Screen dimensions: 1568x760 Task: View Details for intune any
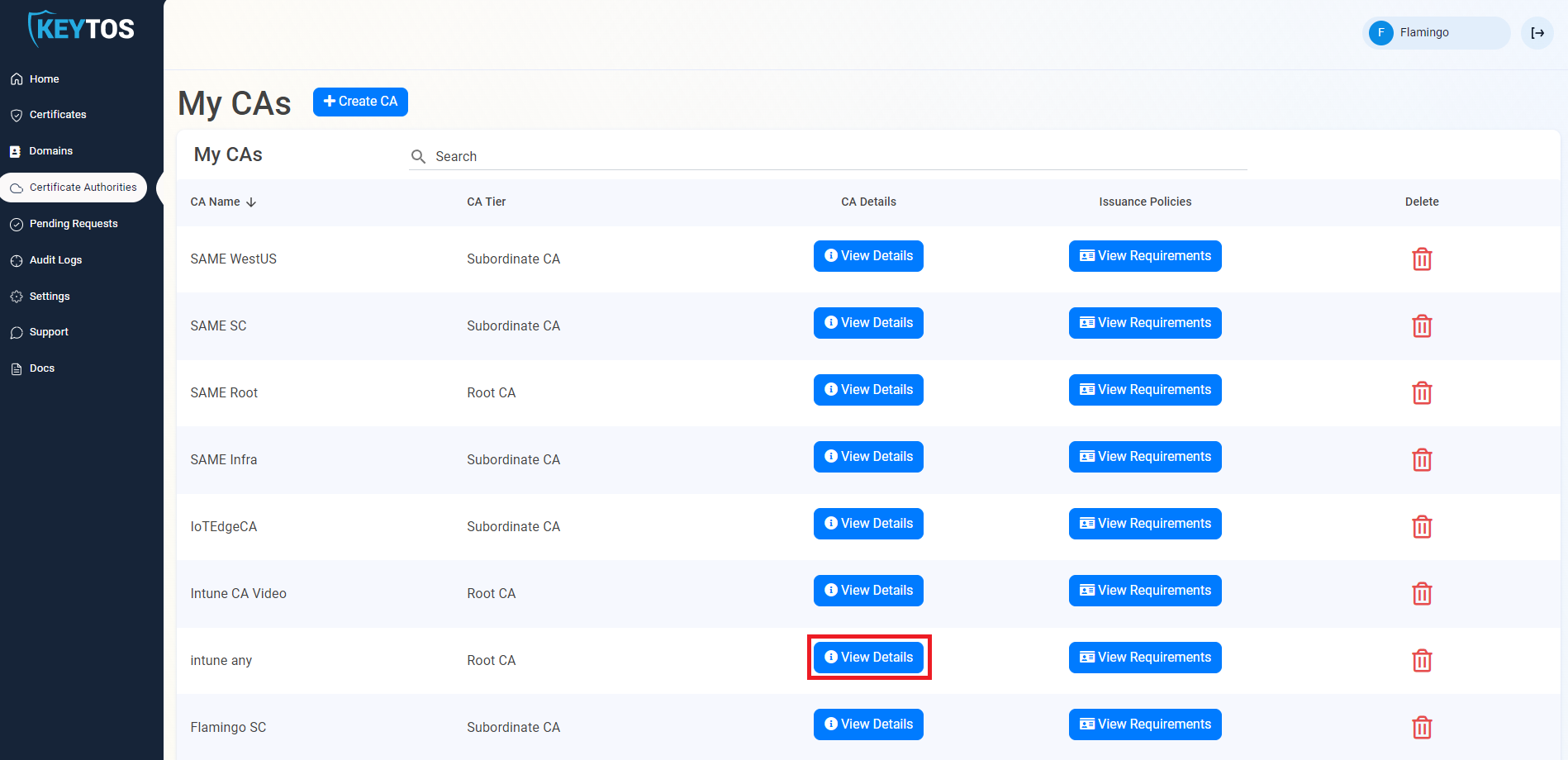click(868, 657)
